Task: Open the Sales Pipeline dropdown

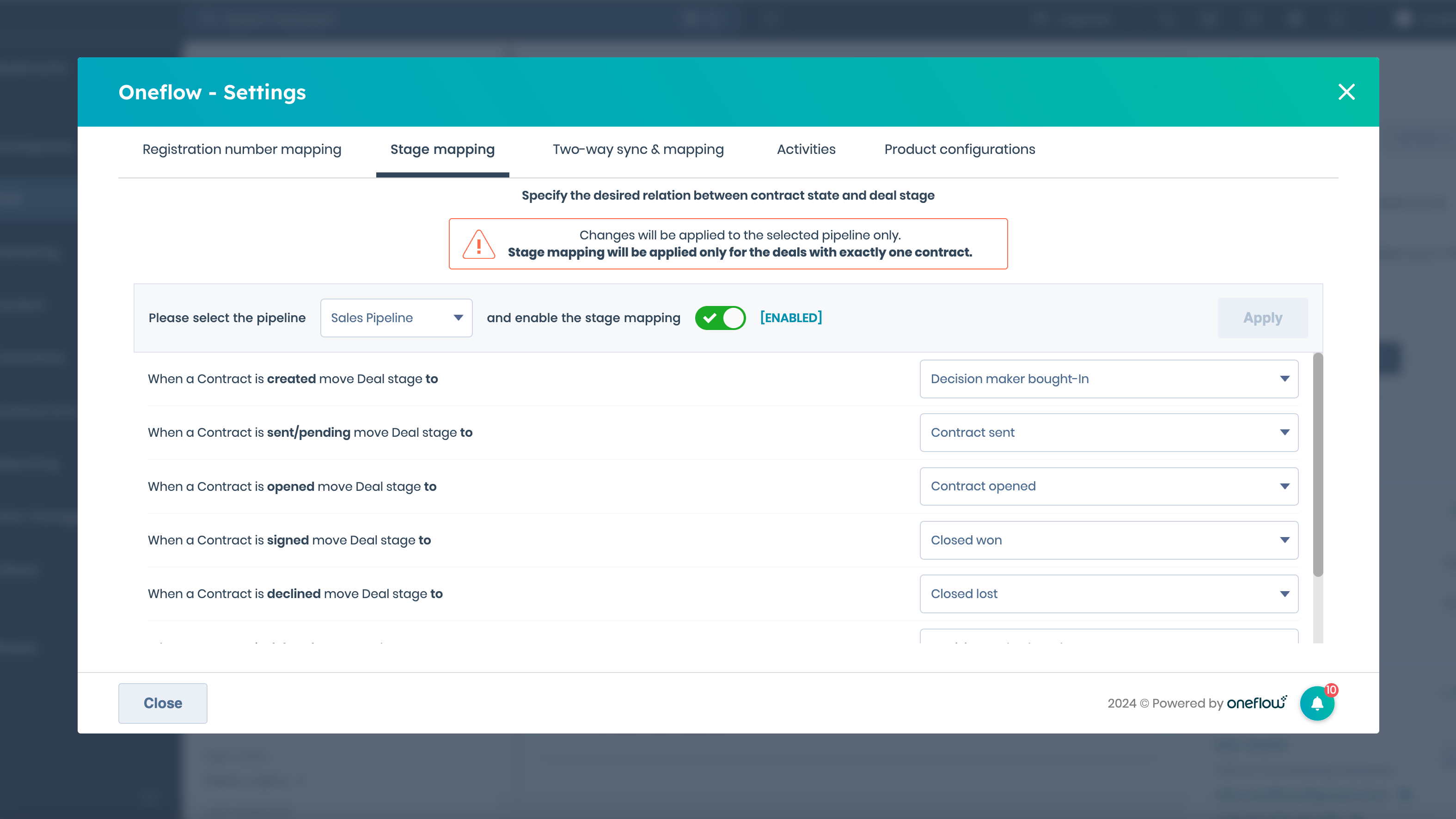Action: [396, 318]
